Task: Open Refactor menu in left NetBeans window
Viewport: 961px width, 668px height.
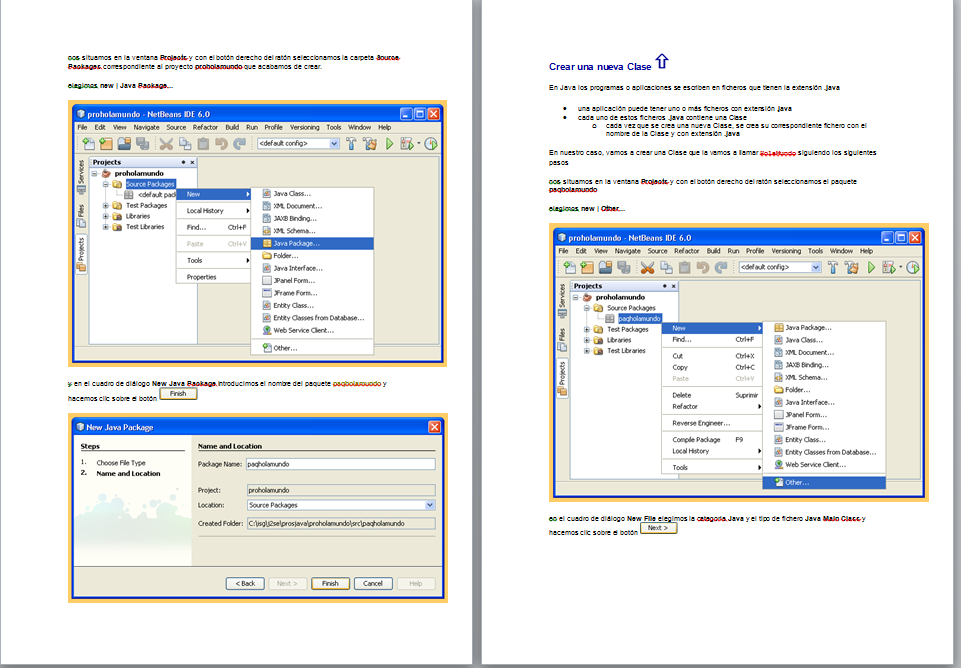Action: pyautogui.click(x=205, y=127)
